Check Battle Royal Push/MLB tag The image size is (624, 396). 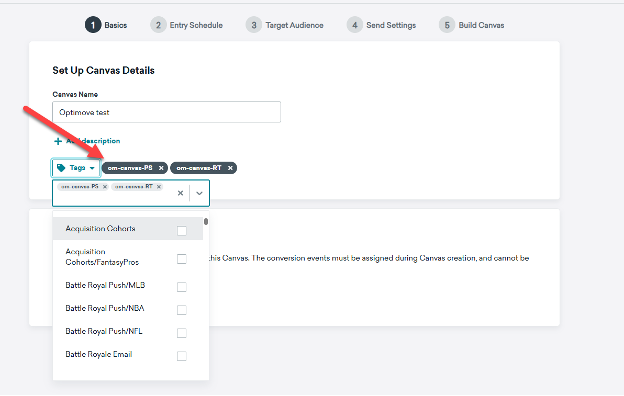(x=182, y=287)
